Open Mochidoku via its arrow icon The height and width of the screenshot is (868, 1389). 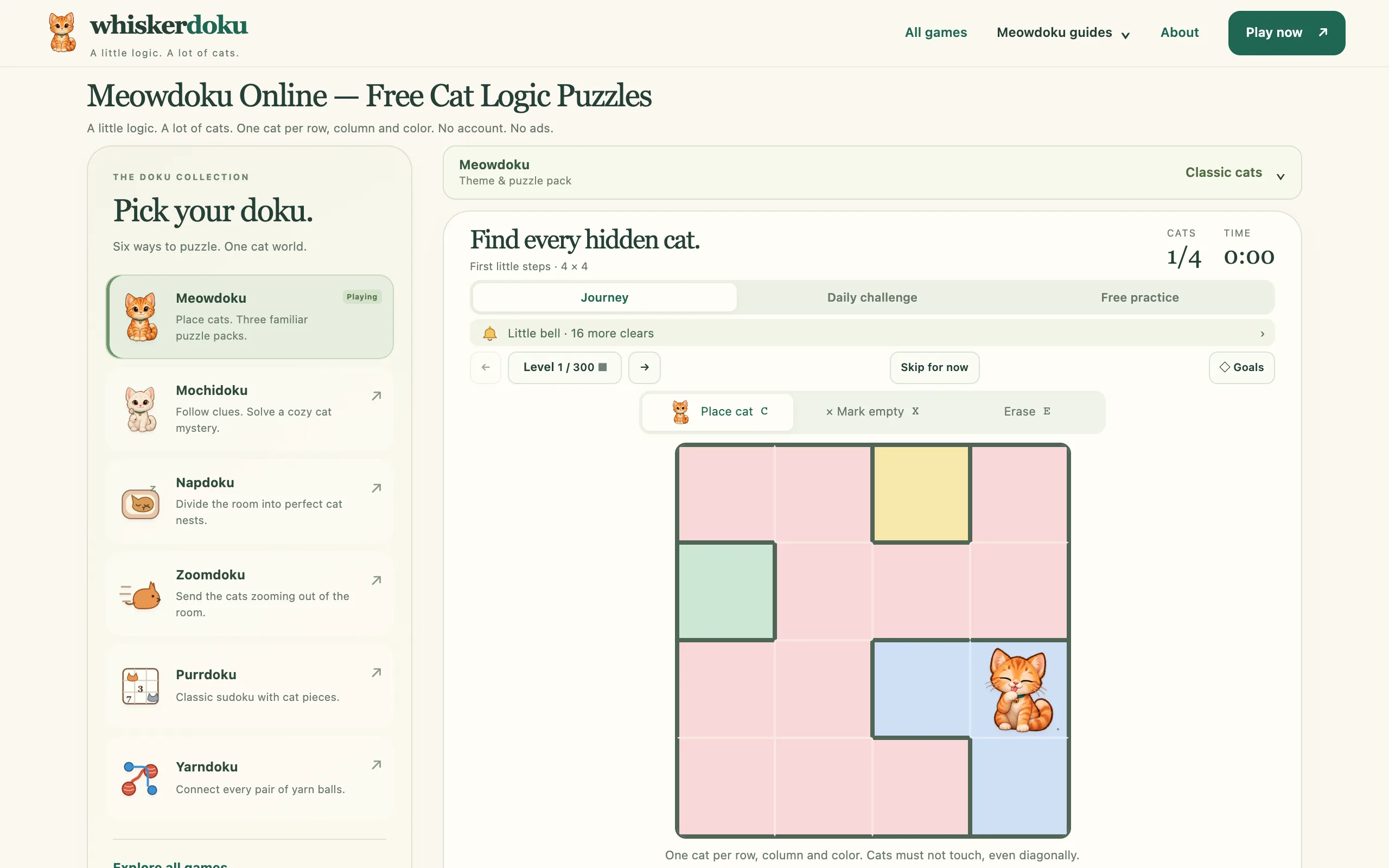pos(377,396)
